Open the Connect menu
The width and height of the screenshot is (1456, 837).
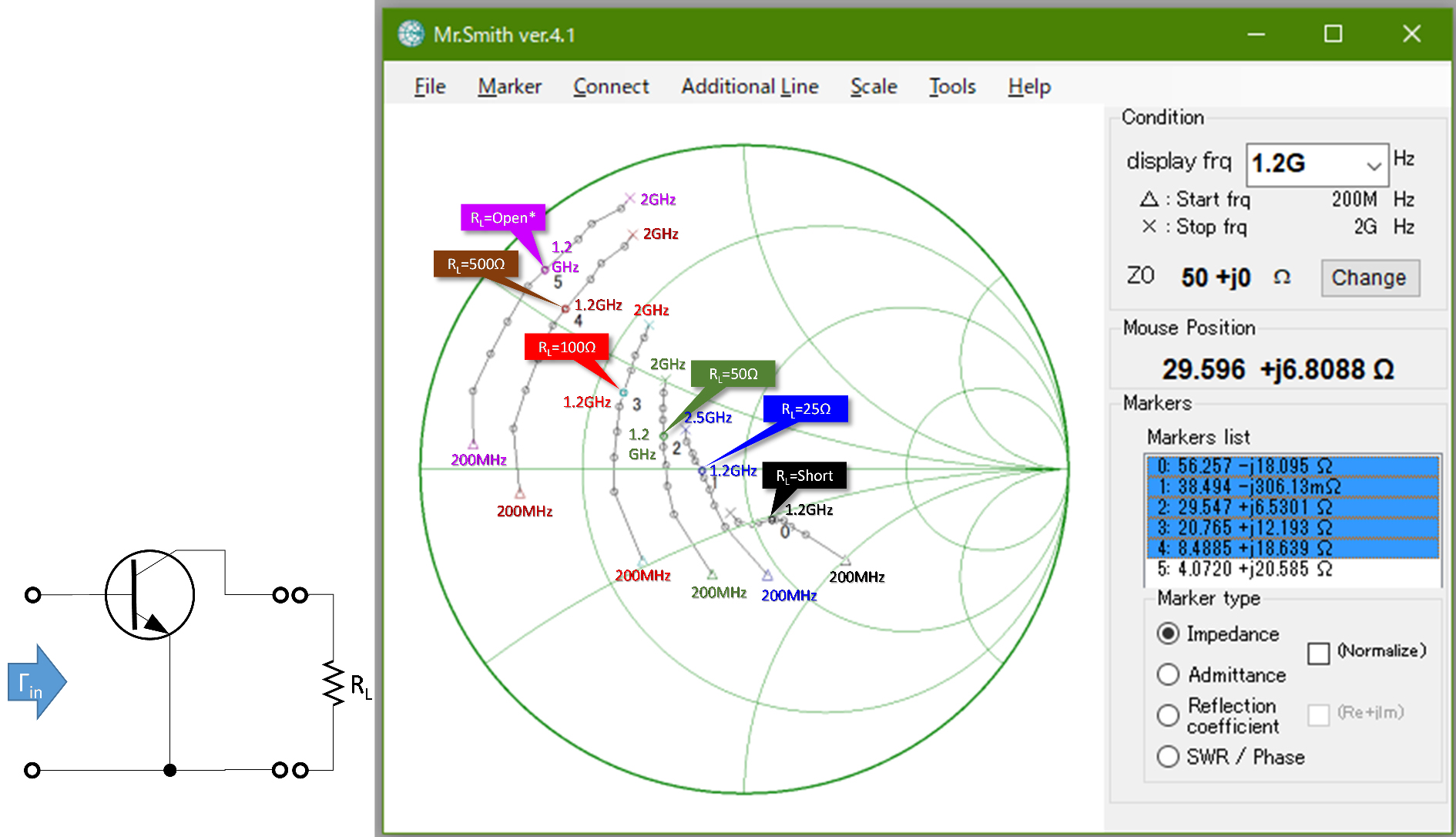pos(611,86)
